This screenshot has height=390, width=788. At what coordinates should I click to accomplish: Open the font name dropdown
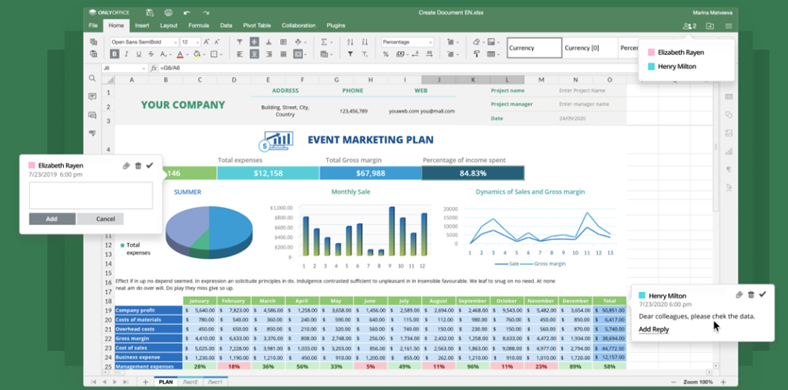[x=144, y=42]
